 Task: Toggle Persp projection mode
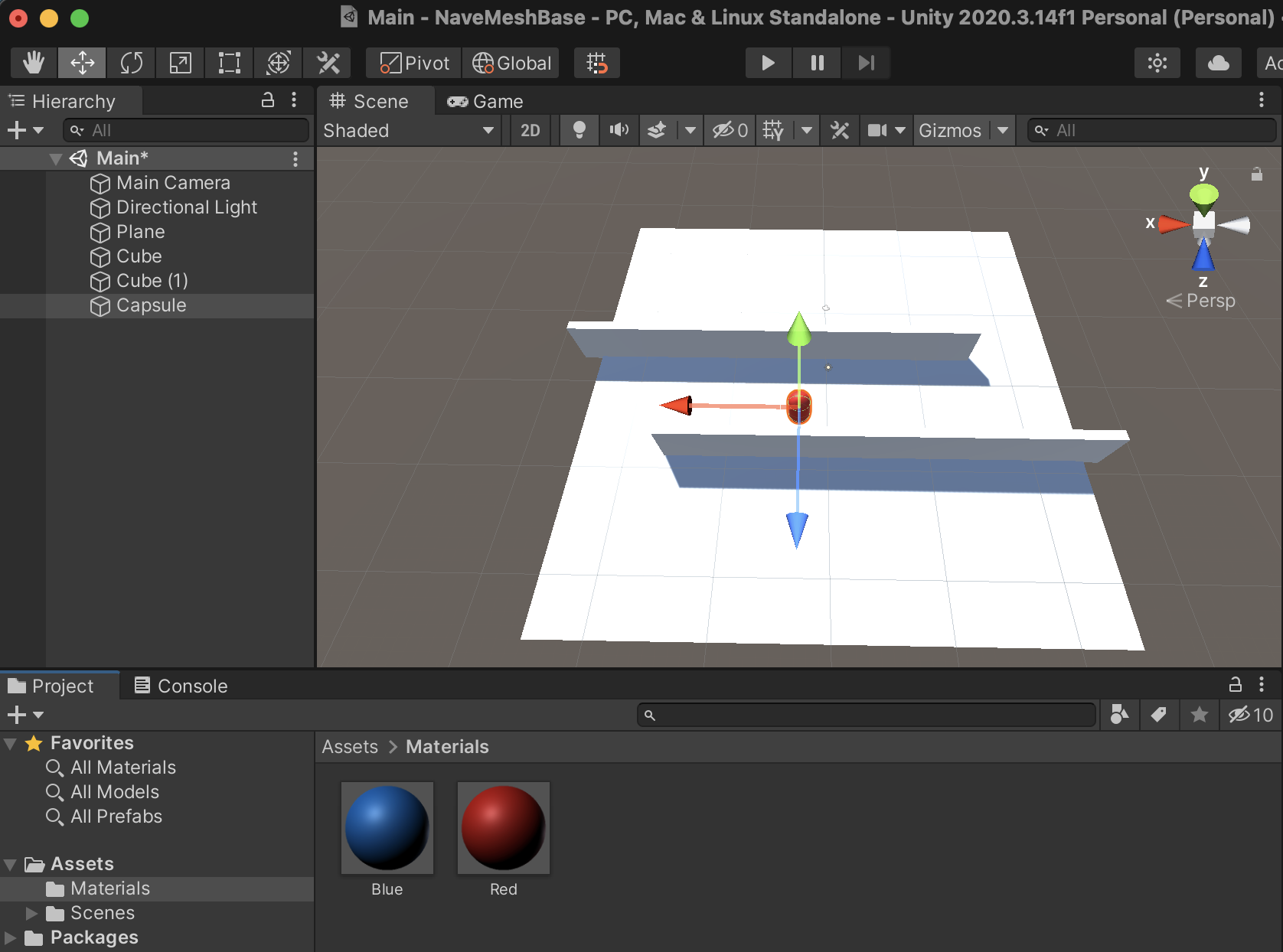(x=1200, y=301)
